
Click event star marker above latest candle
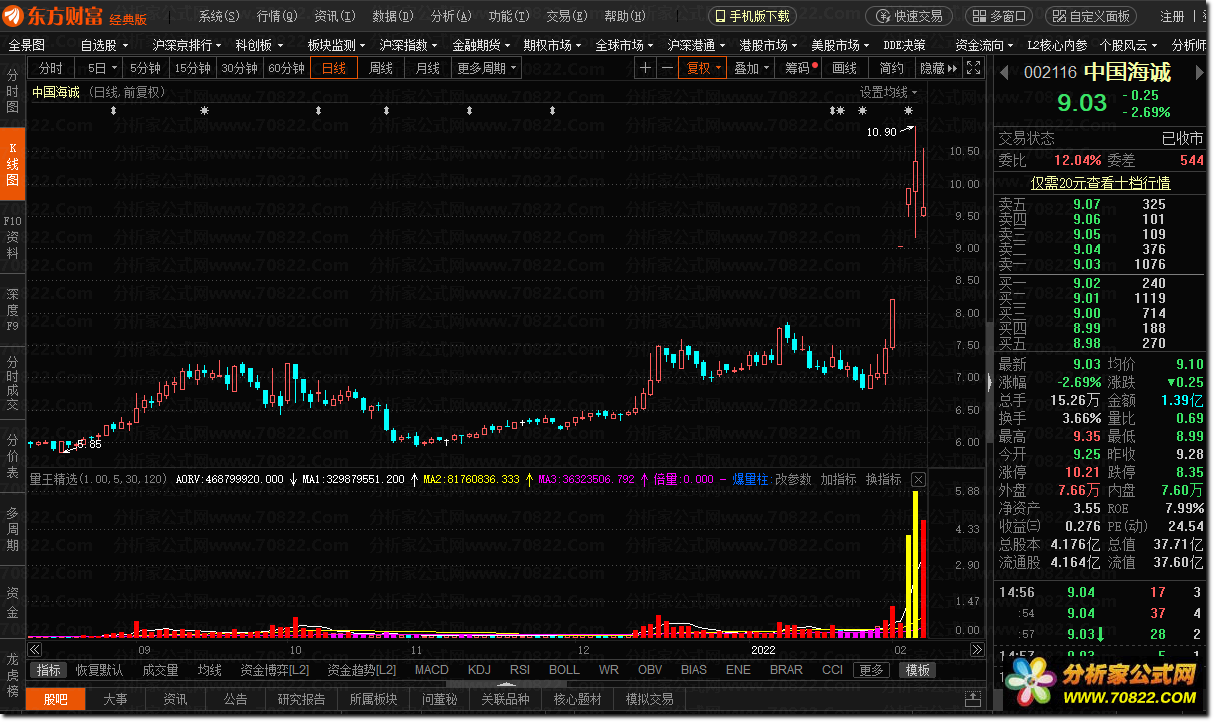(908, 110)
